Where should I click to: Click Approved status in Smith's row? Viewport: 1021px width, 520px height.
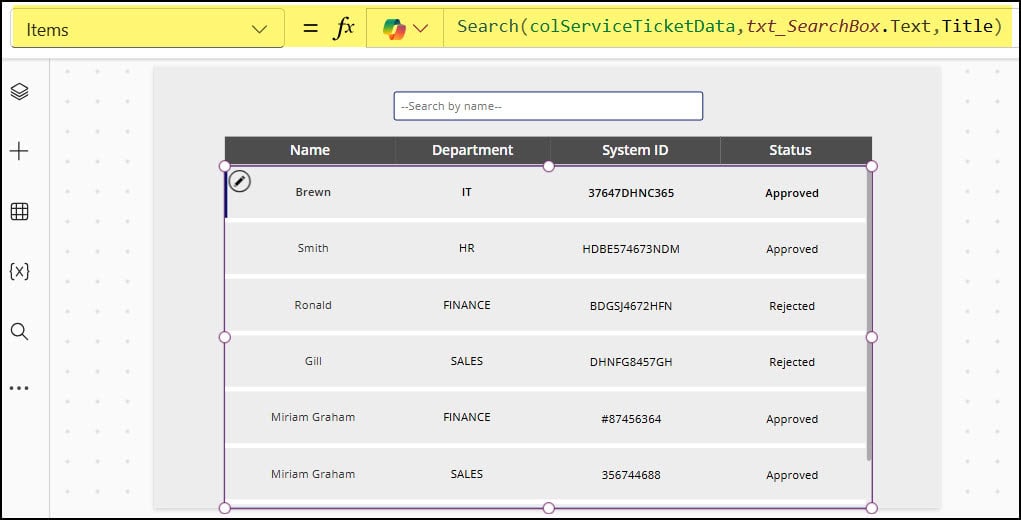point(792,249)
